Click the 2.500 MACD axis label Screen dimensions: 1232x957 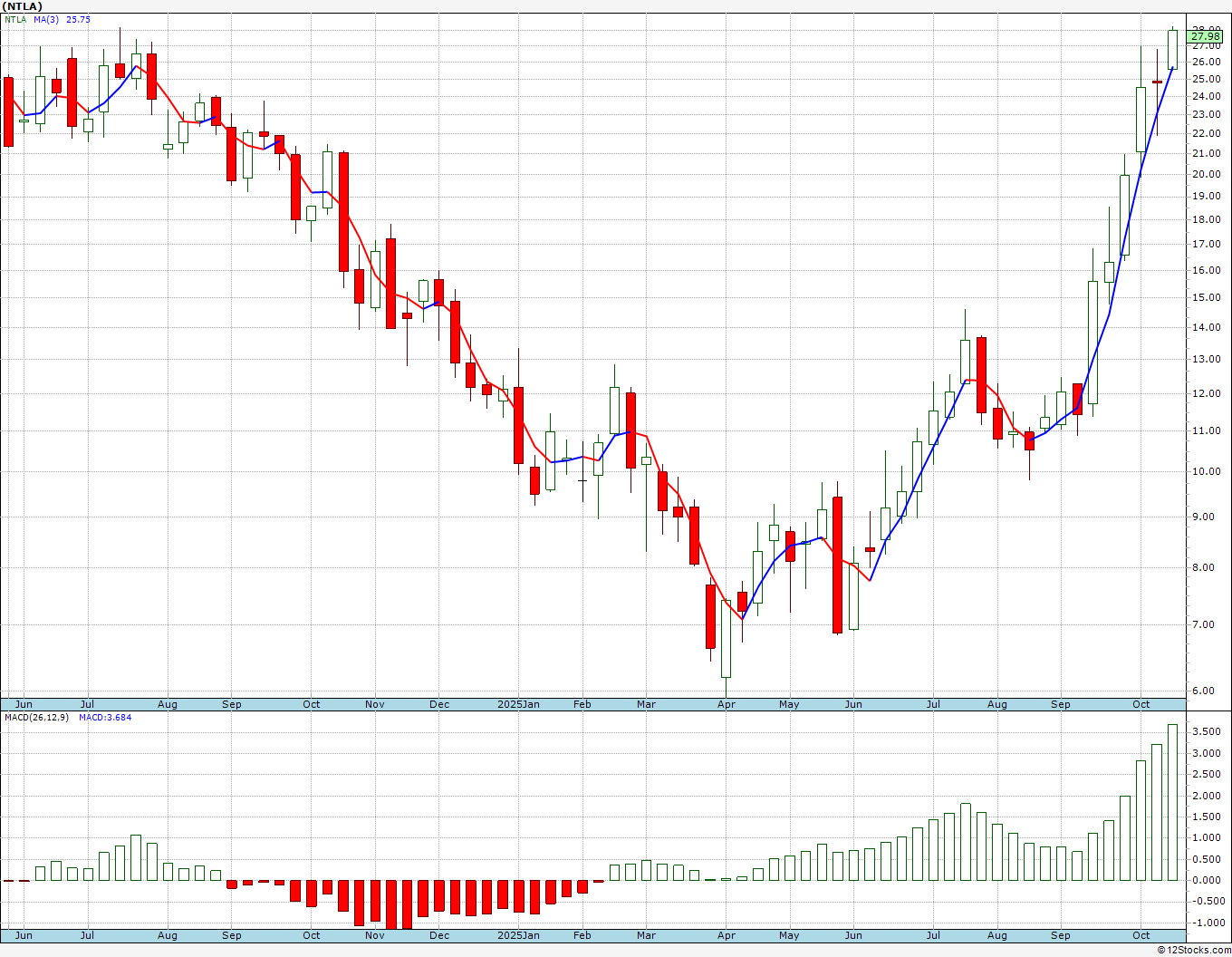[1206, 774]
